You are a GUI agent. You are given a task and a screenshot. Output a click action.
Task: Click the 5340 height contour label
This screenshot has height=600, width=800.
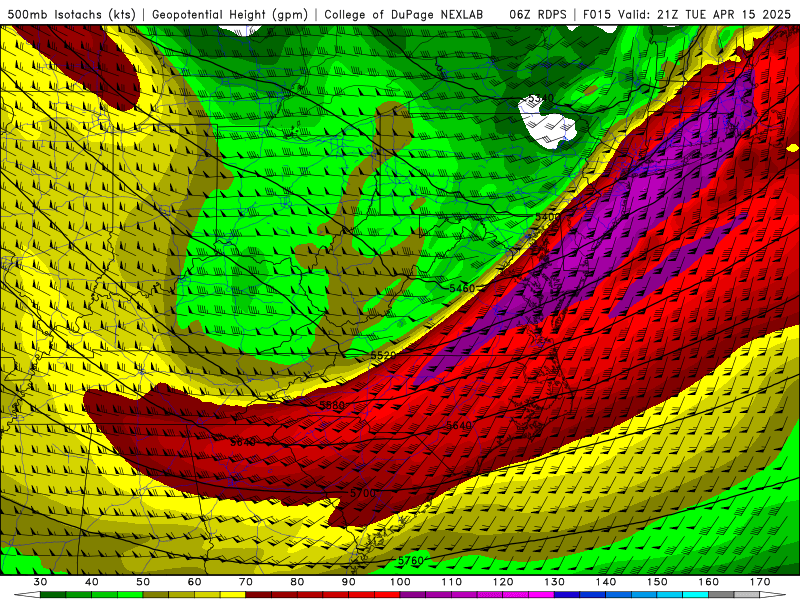click(541, 98)
